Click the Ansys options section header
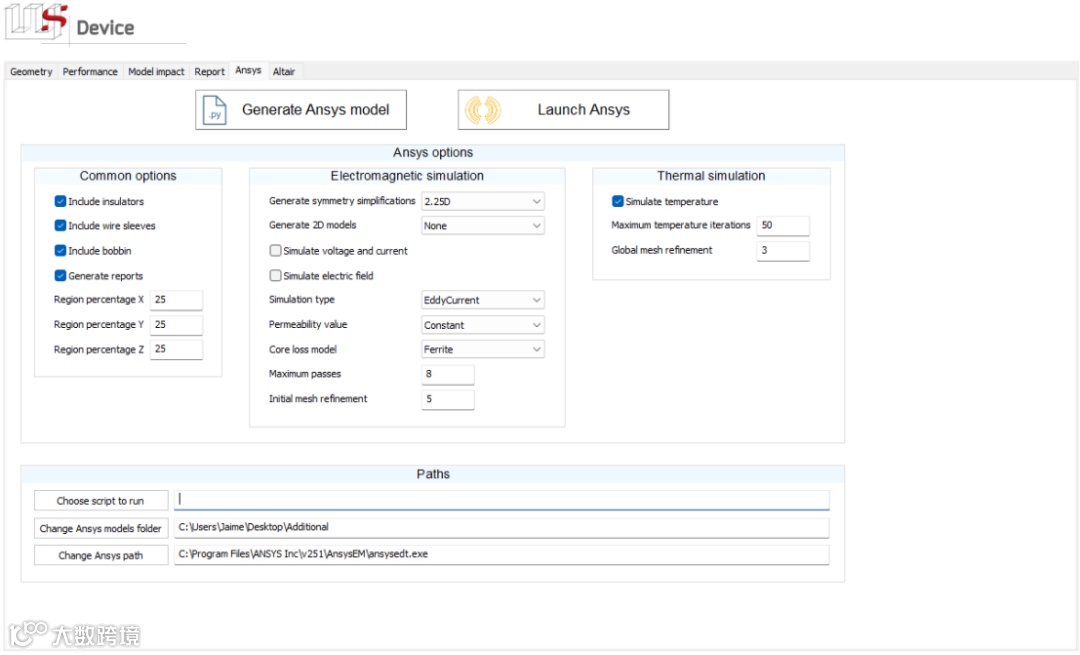 tap(433, 152)
